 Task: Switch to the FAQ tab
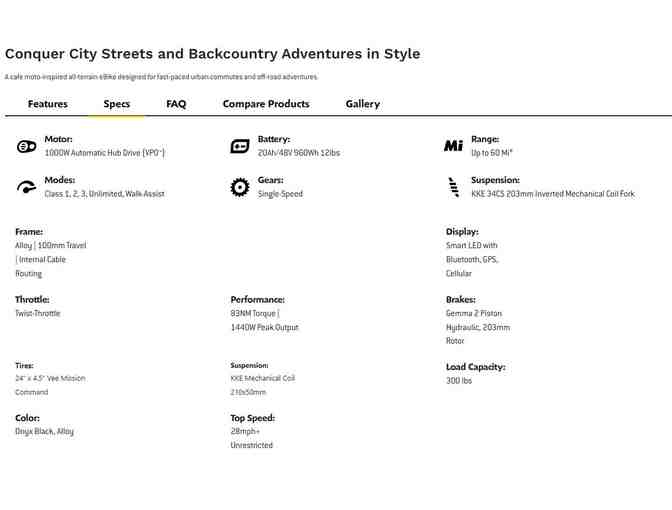pos(176,104)
